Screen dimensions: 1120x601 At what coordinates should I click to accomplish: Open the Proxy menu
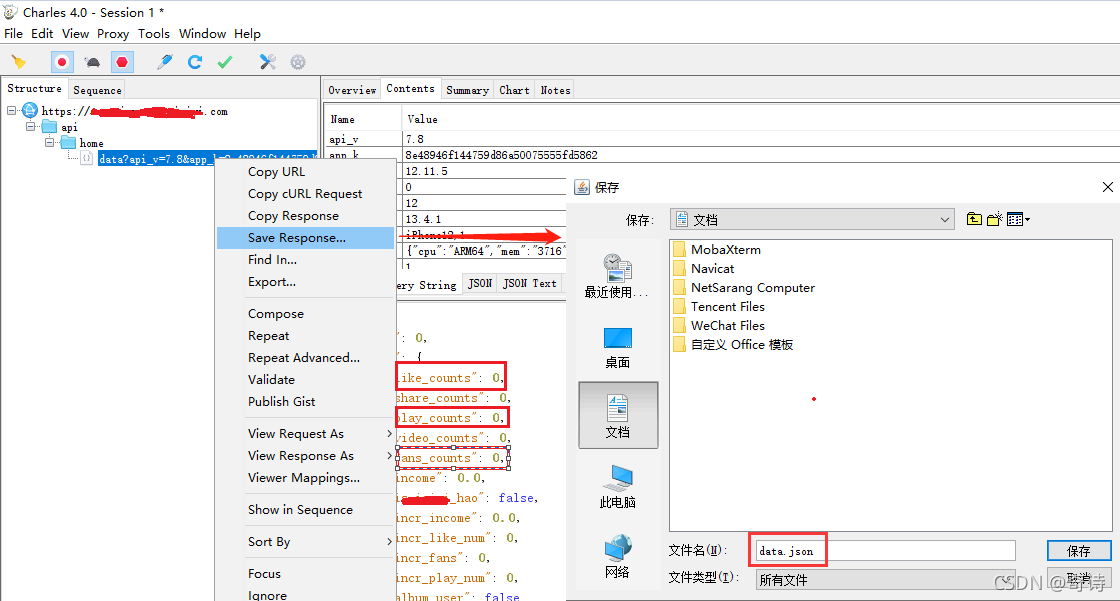click(x=113, y=34)
